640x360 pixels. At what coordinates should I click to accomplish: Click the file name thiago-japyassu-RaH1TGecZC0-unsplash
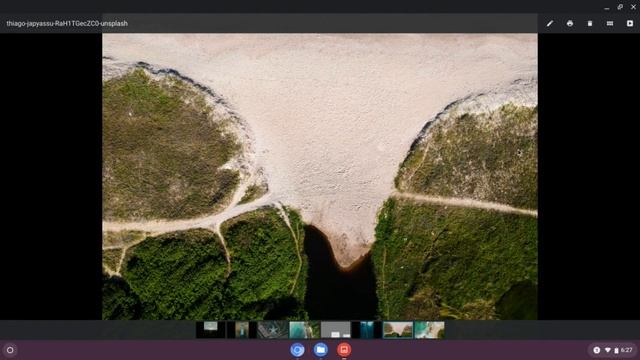67,23
